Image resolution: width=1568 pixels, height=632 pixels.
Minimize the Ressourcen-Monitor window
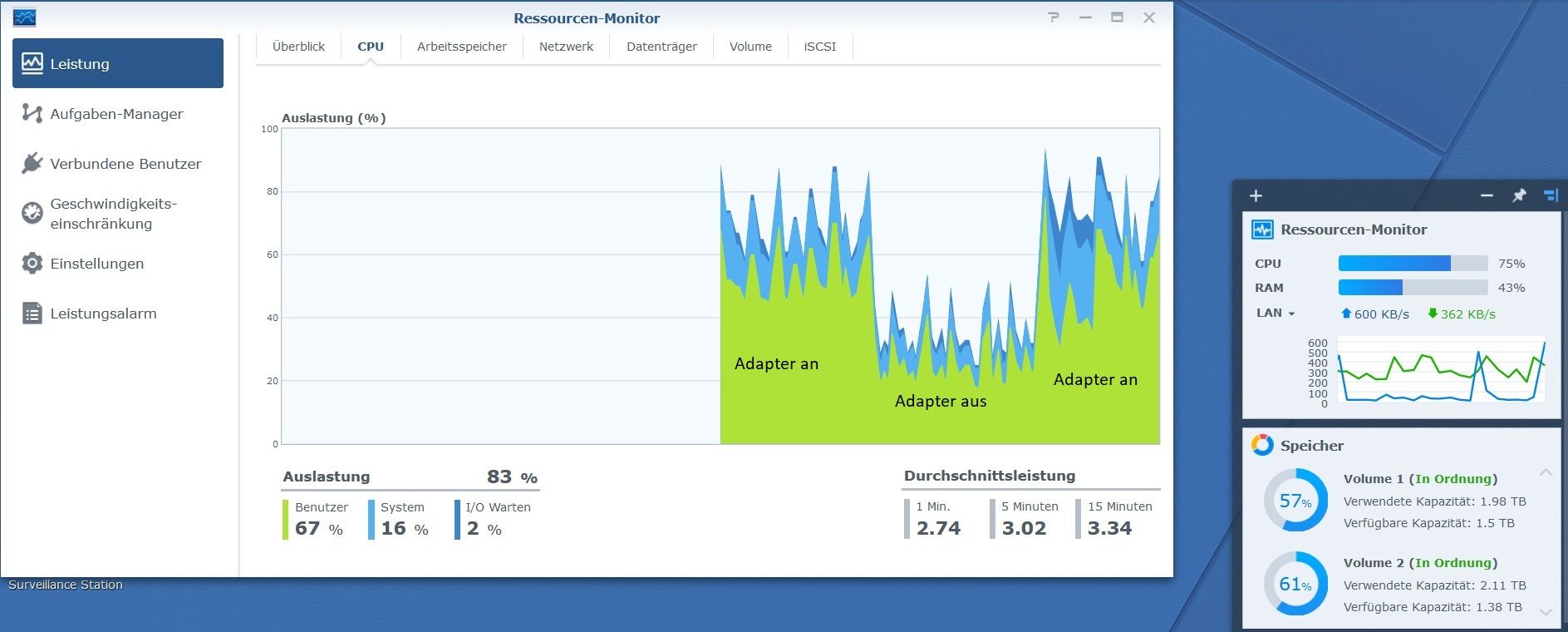coord(1085,17)
